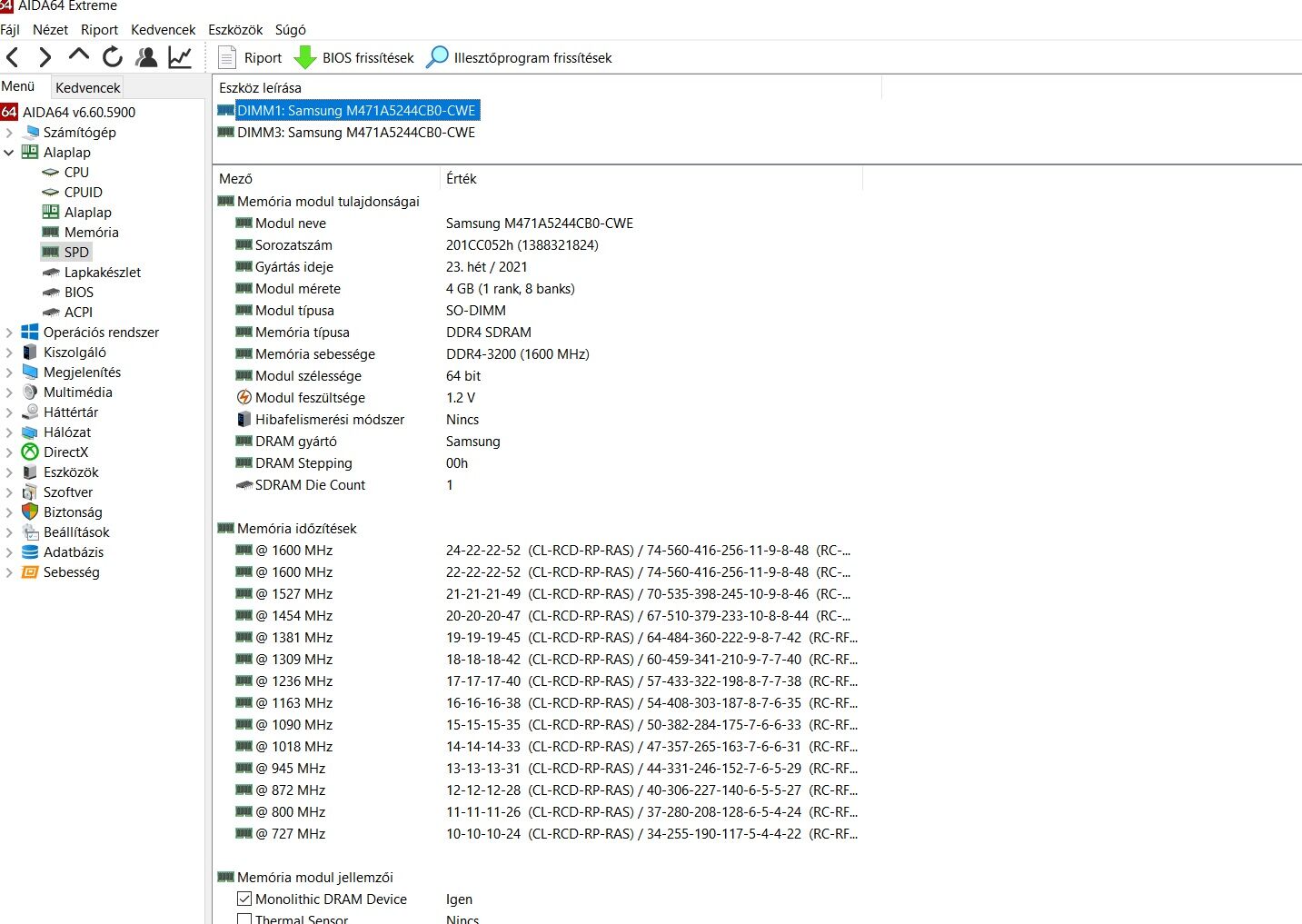Image resolution: width=1302 pixels, height=924 pixels.
Task: Expand the Operációs rendszer node
Action: tap(9, 332)
